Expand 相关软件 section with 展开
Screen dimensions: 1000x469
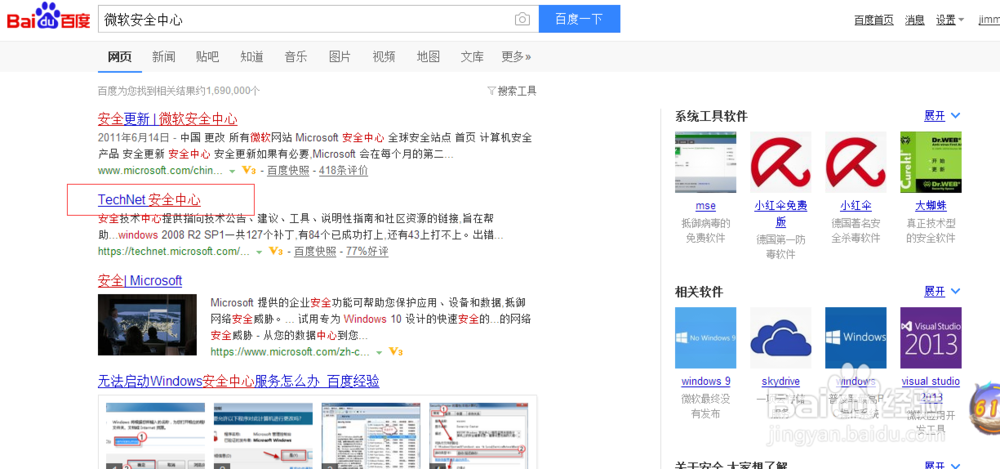942,292
